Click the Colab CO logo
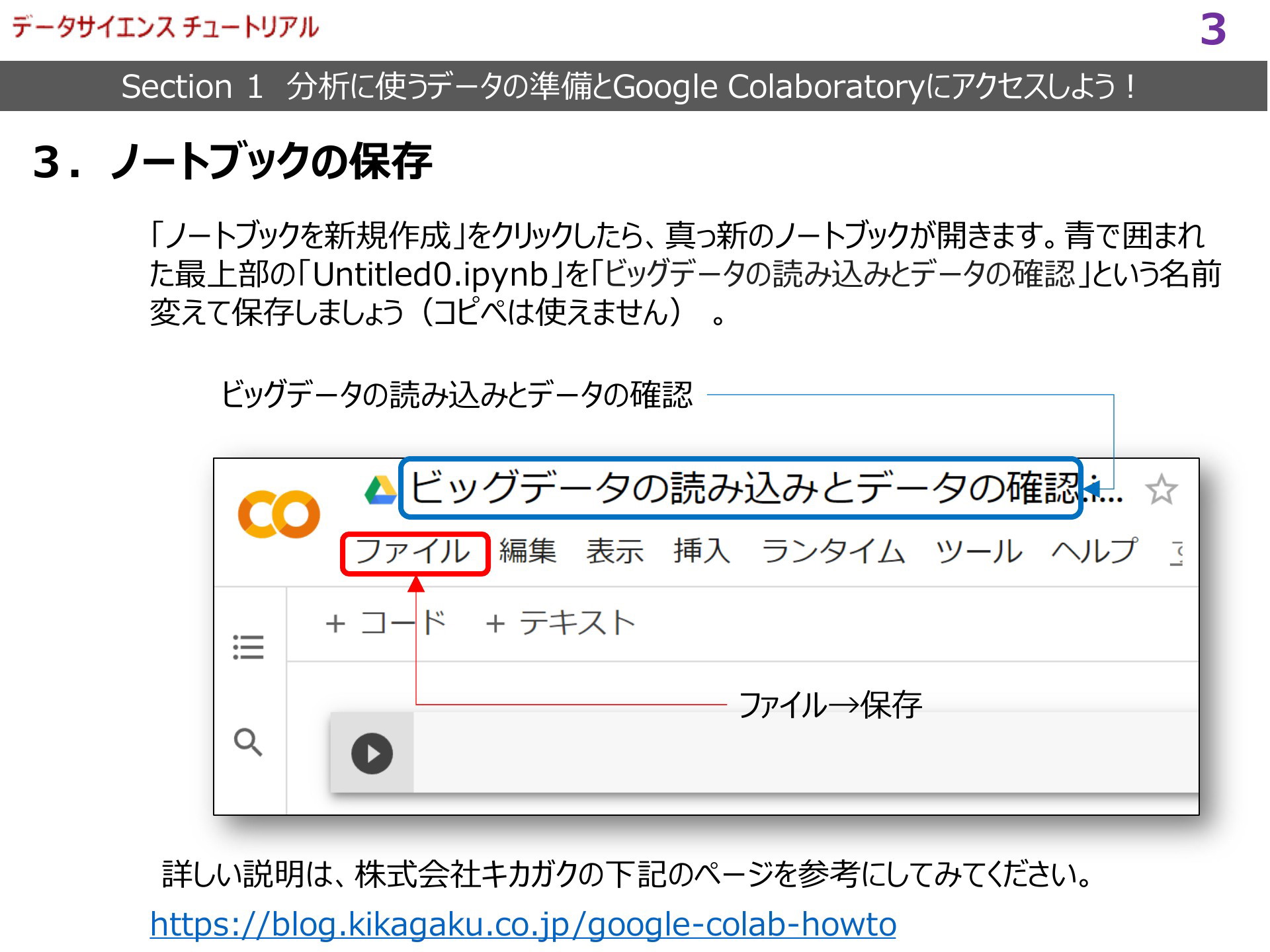 coord(278,514)
